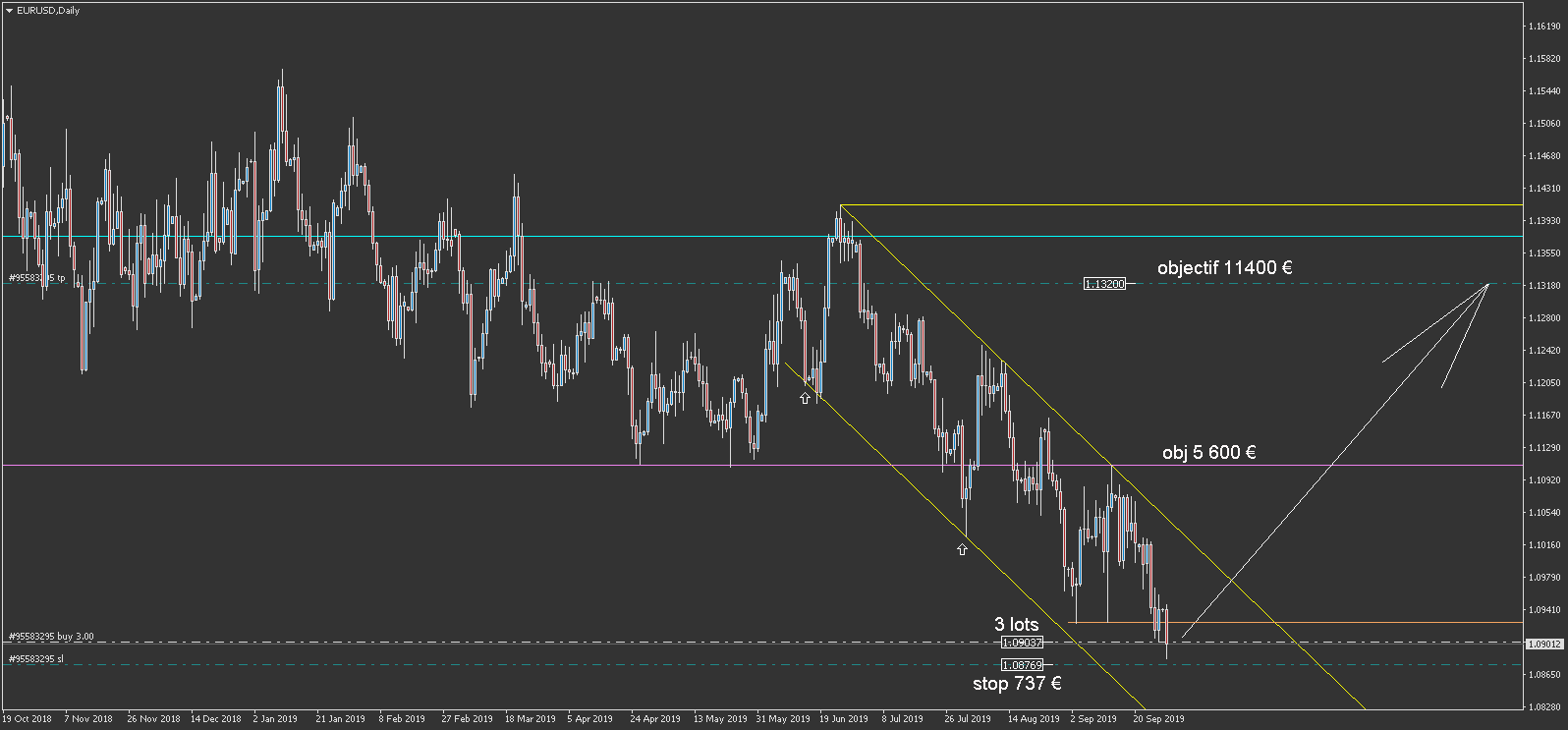1568x730 pixels.
Task: Click the 1.10920 price scale value
Action: pos(1544,480)
